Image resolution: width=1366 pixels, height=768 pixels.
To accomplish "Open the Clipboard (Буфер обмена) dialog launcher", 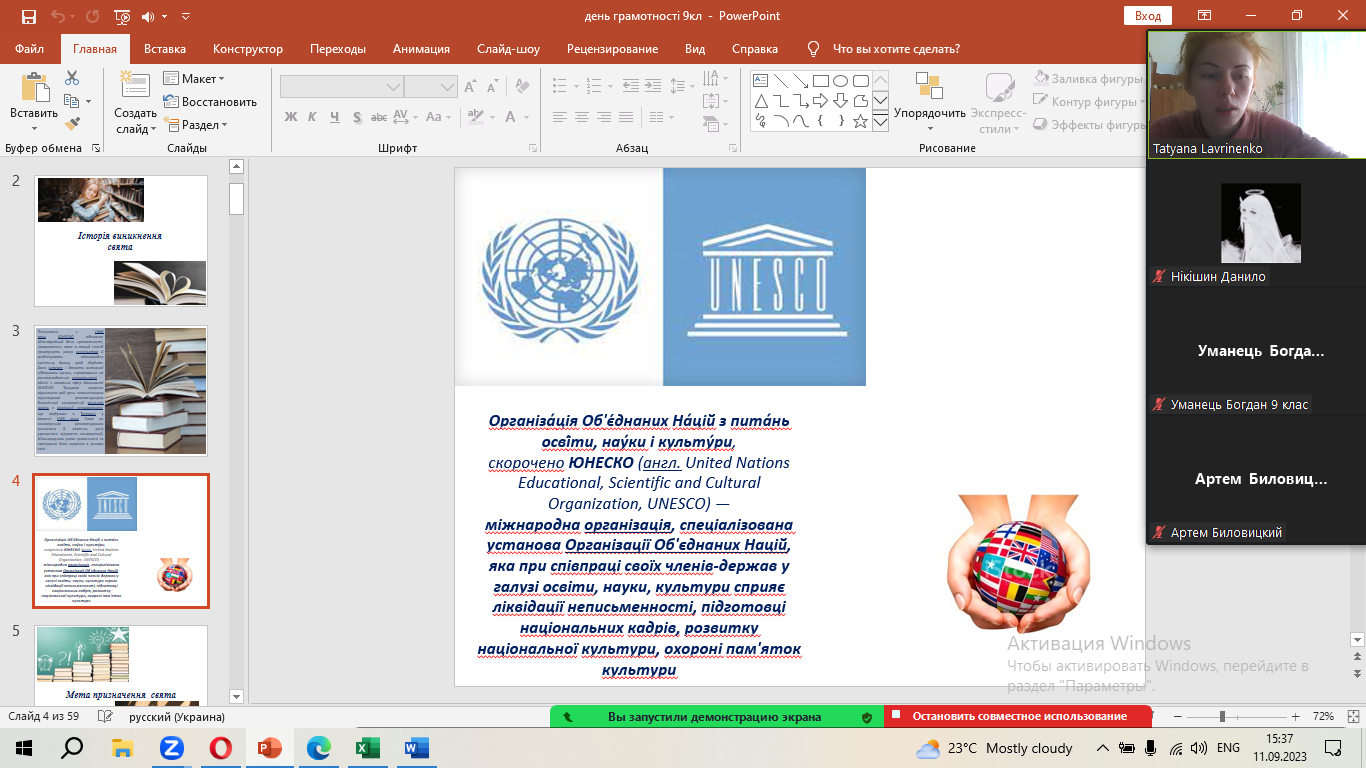I will (96, 148).
